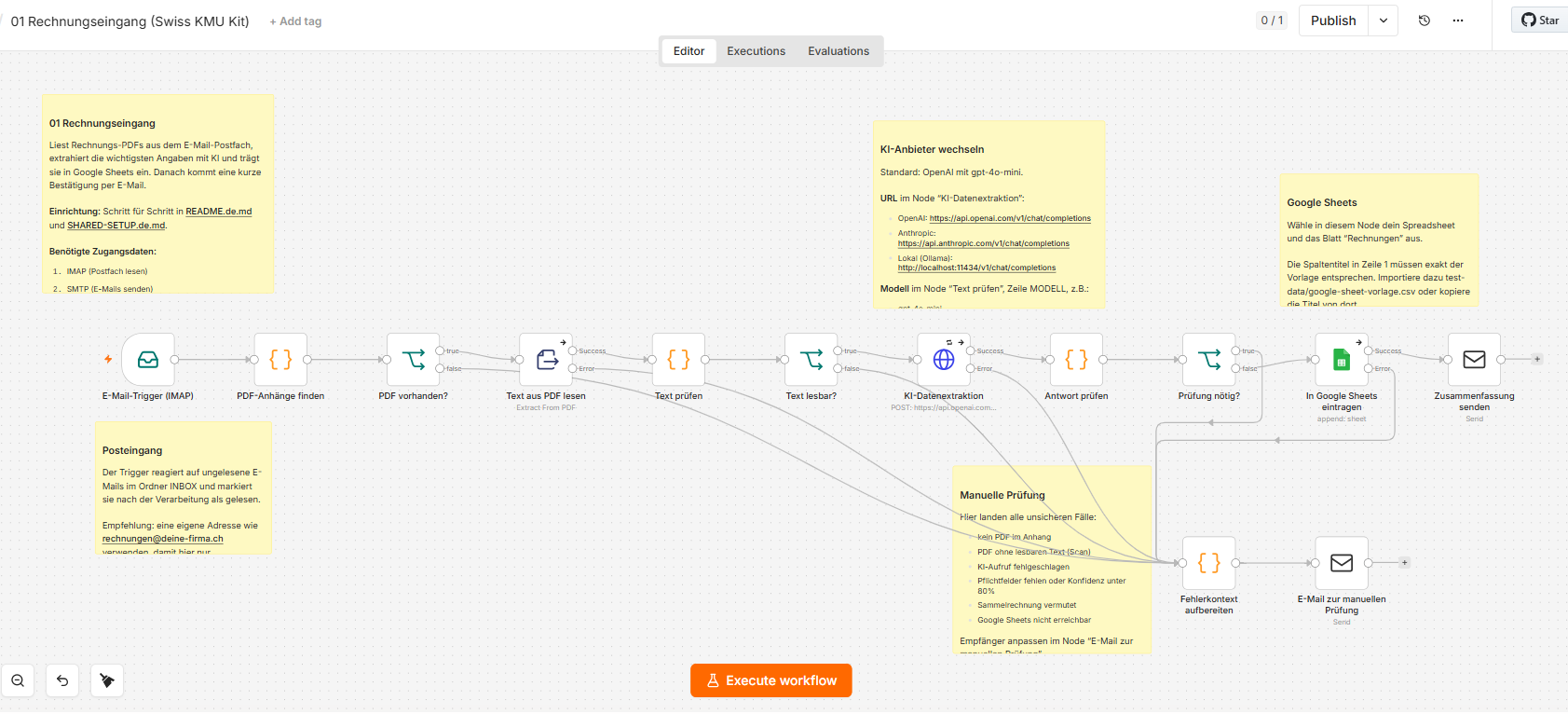The height and width of the screenshot is (714, 1568).
Task: Open the Fehlerkontext aufbereiten code node
Action: pos(1209,563)
